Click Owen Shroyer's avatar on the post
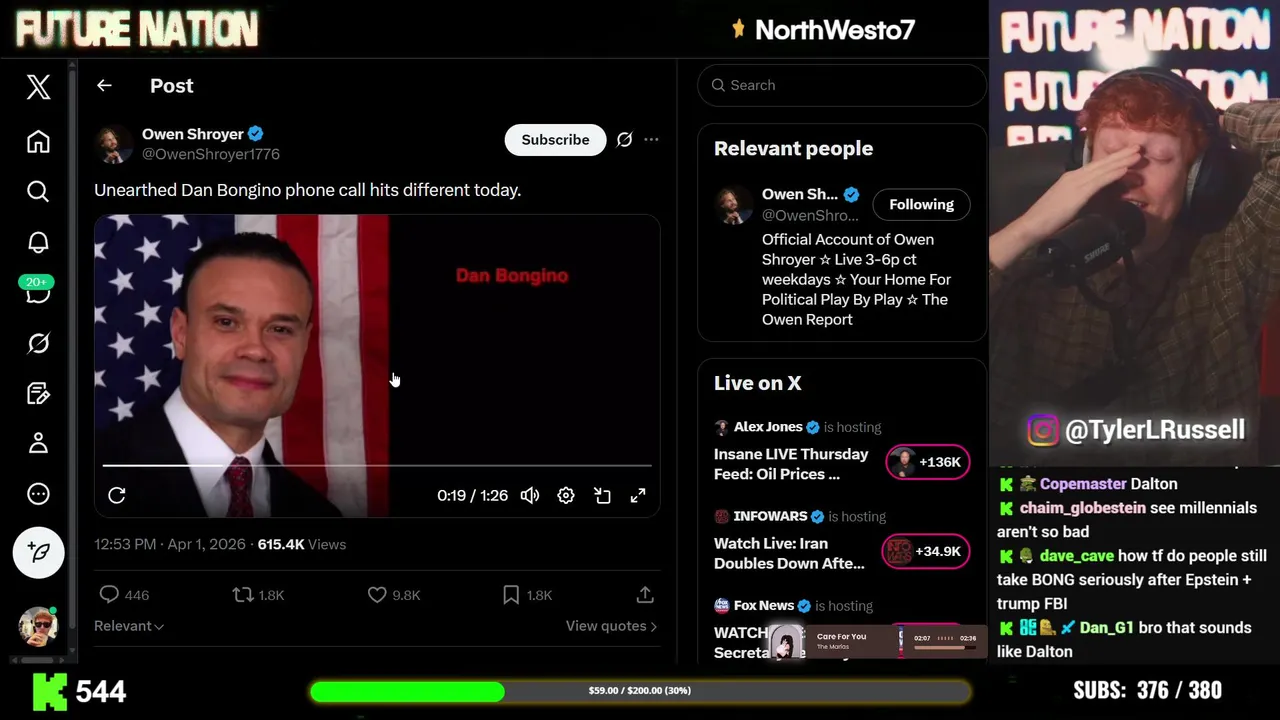 113,144
